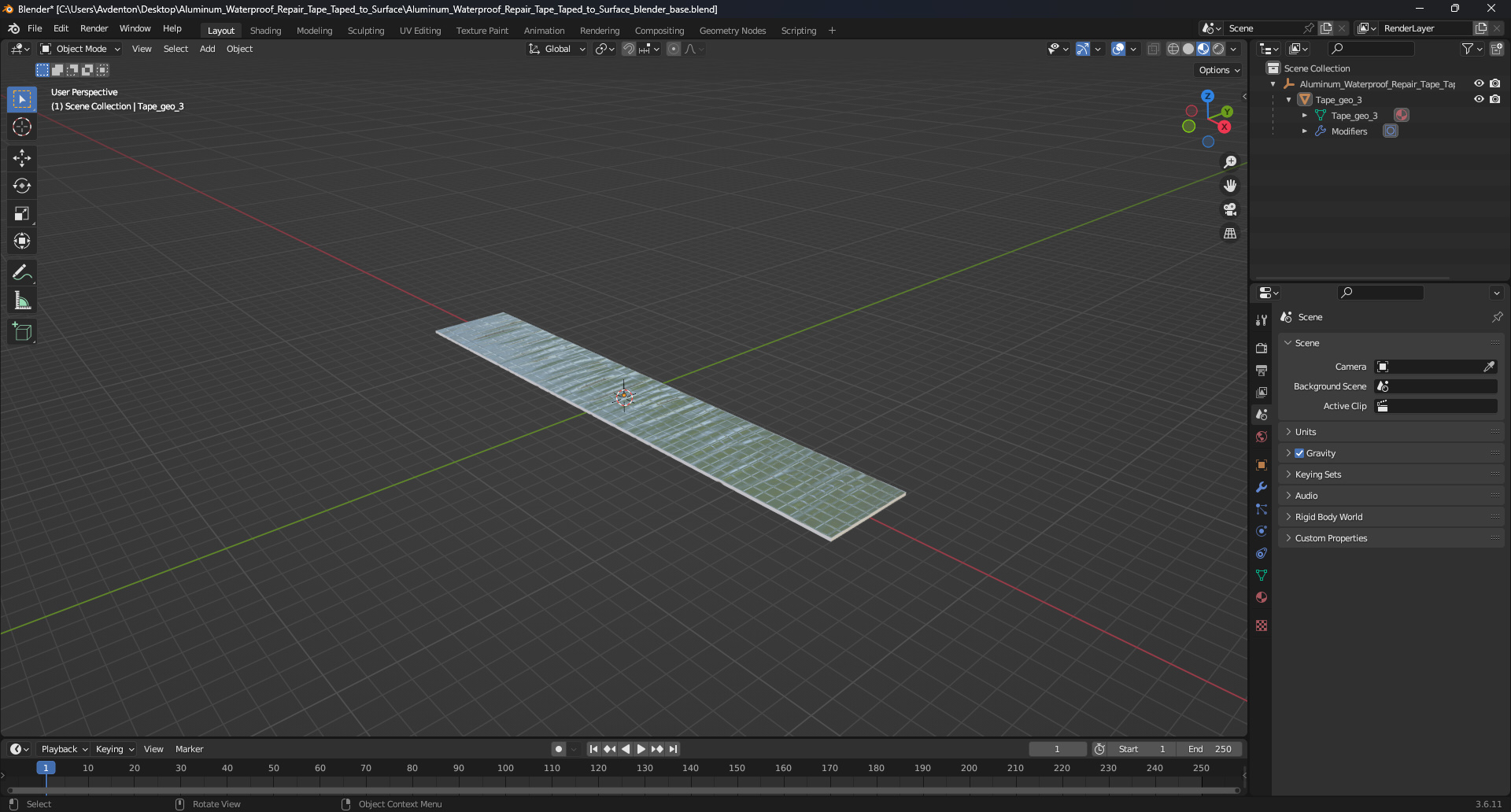The image size is (1511, 812).
Task: Click the End frame 250 field
Action: click(x=1210, y=749)
